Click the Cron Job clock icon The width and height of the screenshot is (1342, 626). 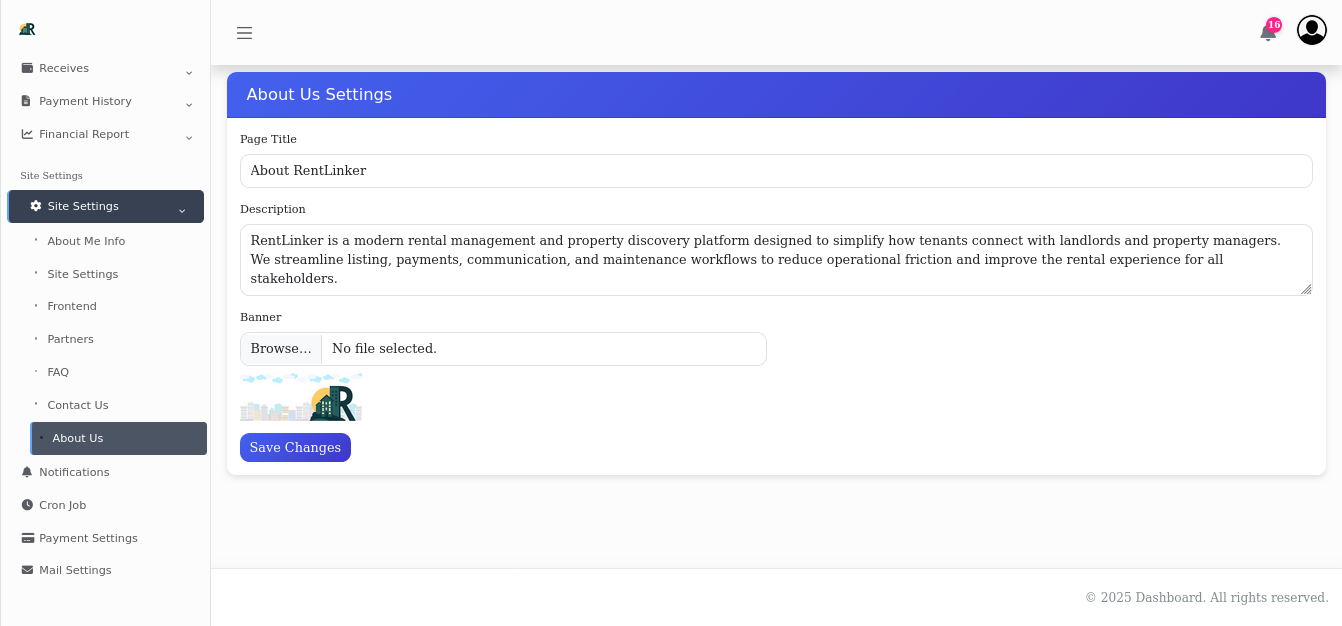pyautogui.click(x=27, y=504)
